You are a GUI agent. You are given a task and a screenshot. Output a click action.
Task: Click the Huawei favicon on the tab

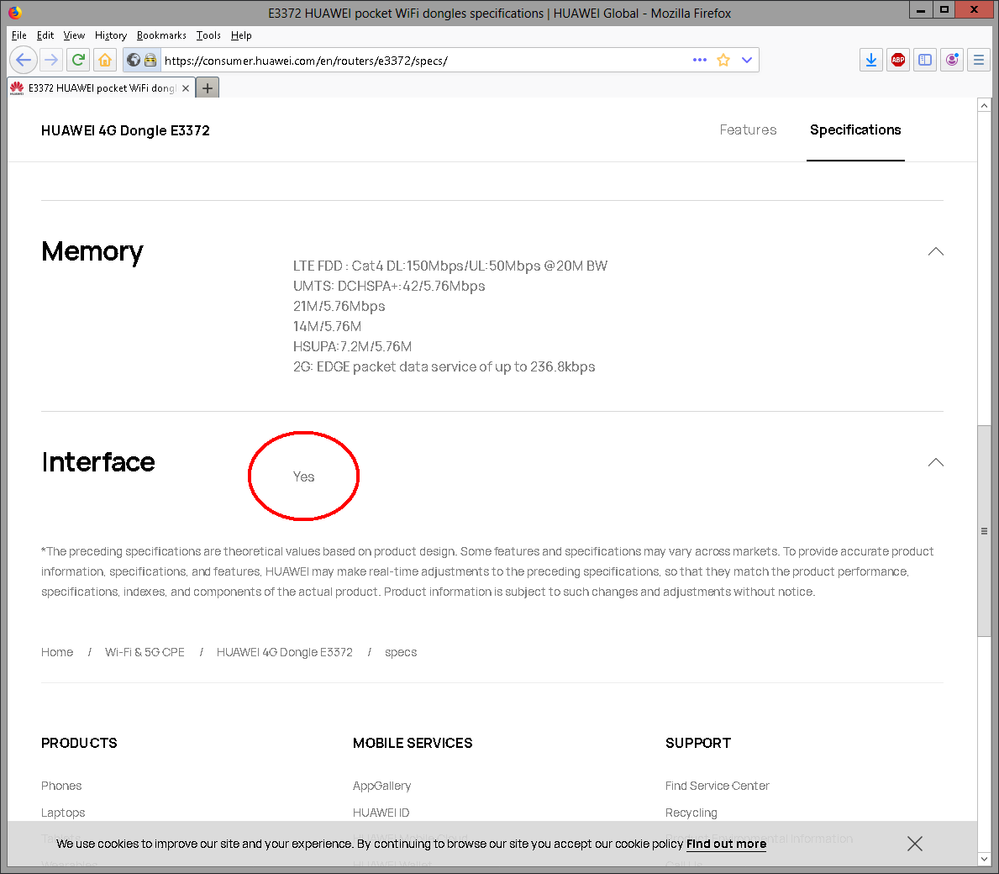tap(17, 88)
